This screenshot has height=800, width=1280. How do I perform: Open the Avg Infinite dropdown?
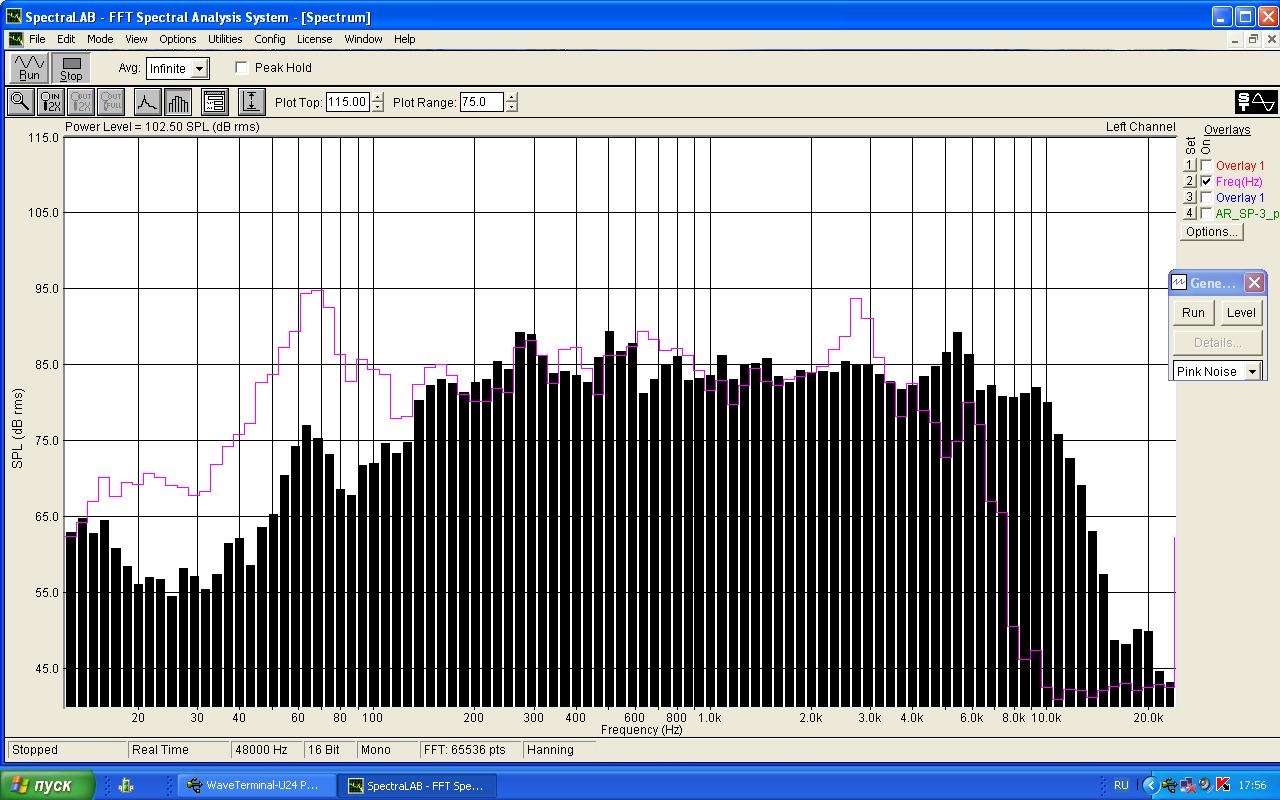pyautogui.click(x=200, y=69)
